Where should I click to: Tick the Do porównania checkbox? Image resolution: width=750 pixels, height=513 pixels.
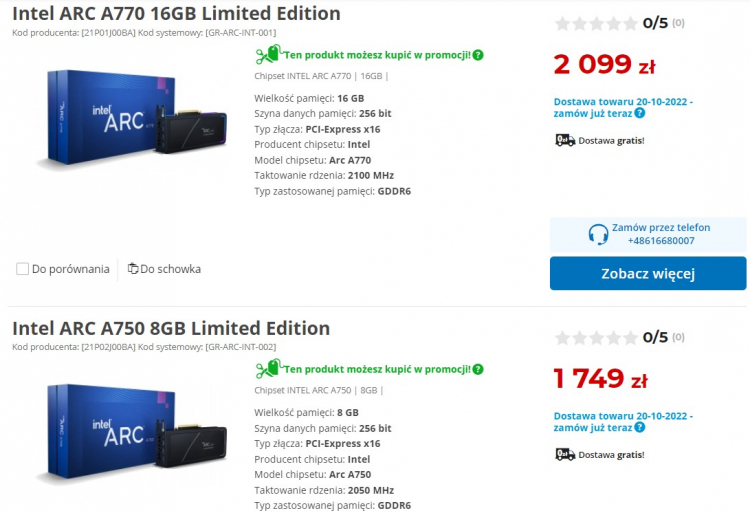click(x=22, y=269)
